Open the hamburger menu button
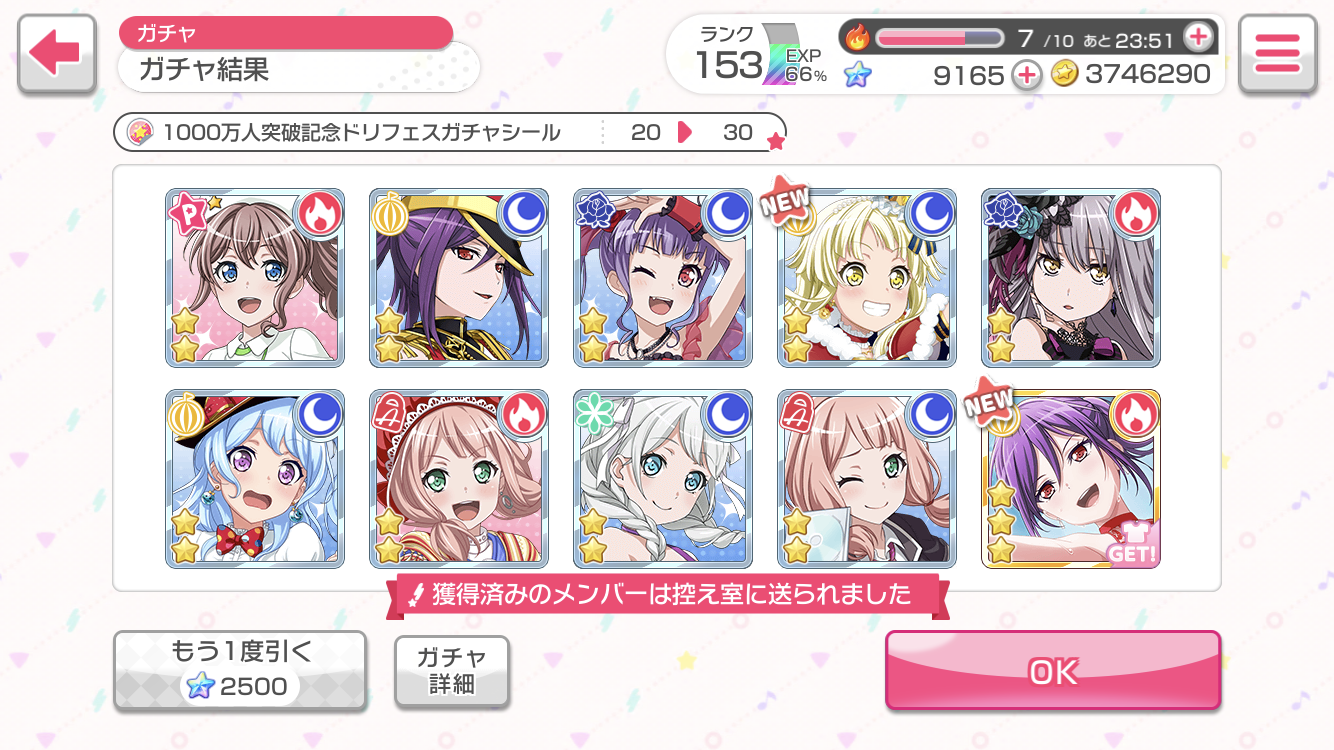This screenshot has width=1334, height=750. (1277, 54)
